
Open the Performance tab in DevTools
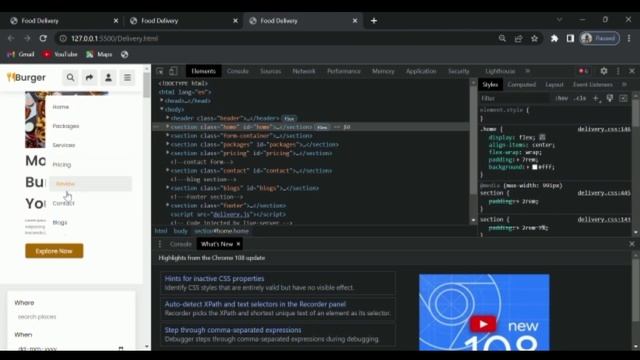point(344,71)
